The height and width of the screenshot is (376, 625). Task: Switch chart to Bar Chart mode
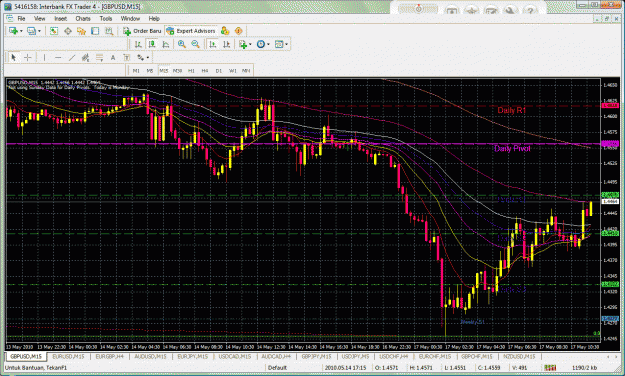pos(138,44)
